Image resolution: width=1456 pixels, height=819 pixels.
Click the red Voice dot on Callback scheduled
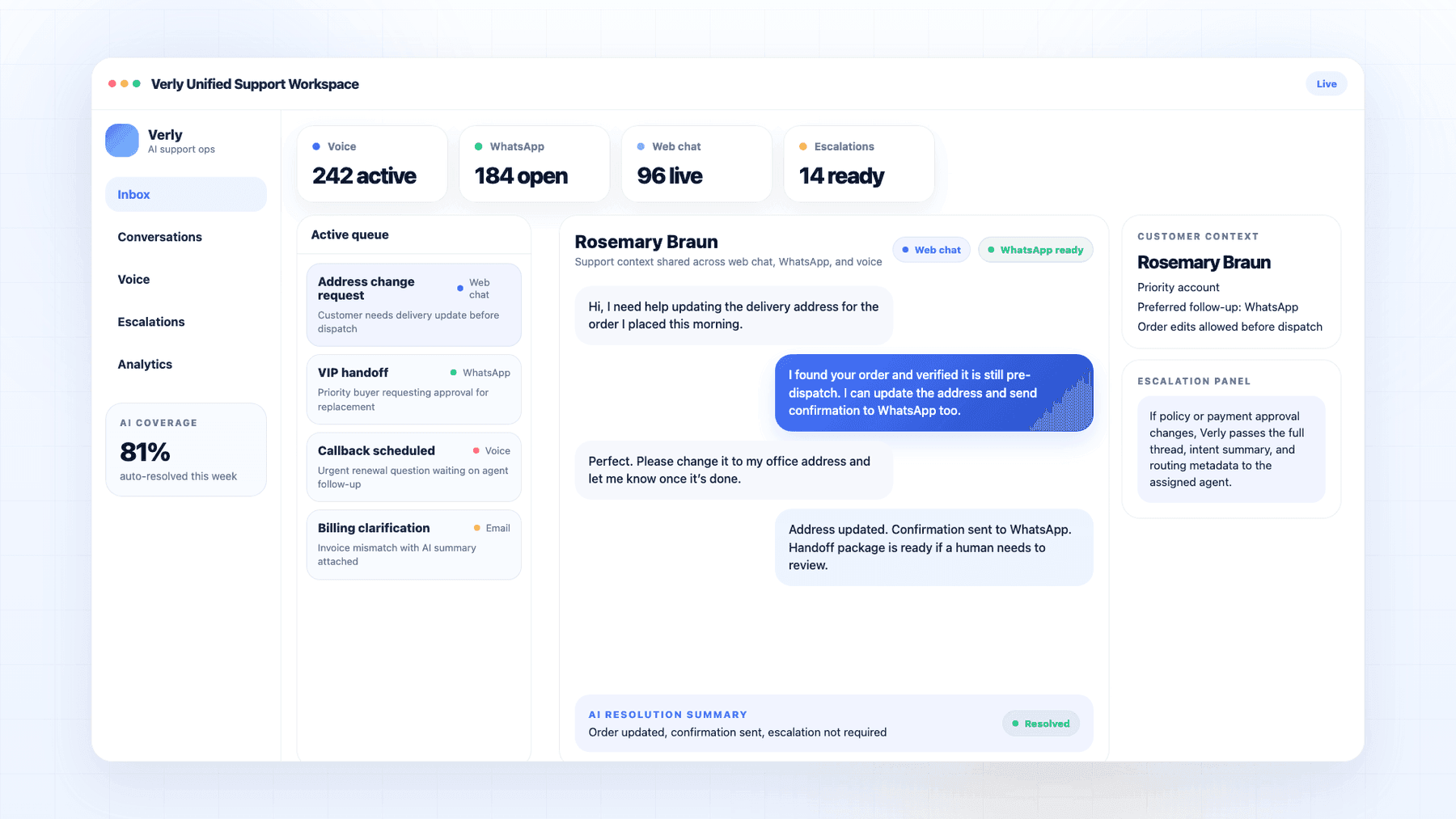(476, 450)
